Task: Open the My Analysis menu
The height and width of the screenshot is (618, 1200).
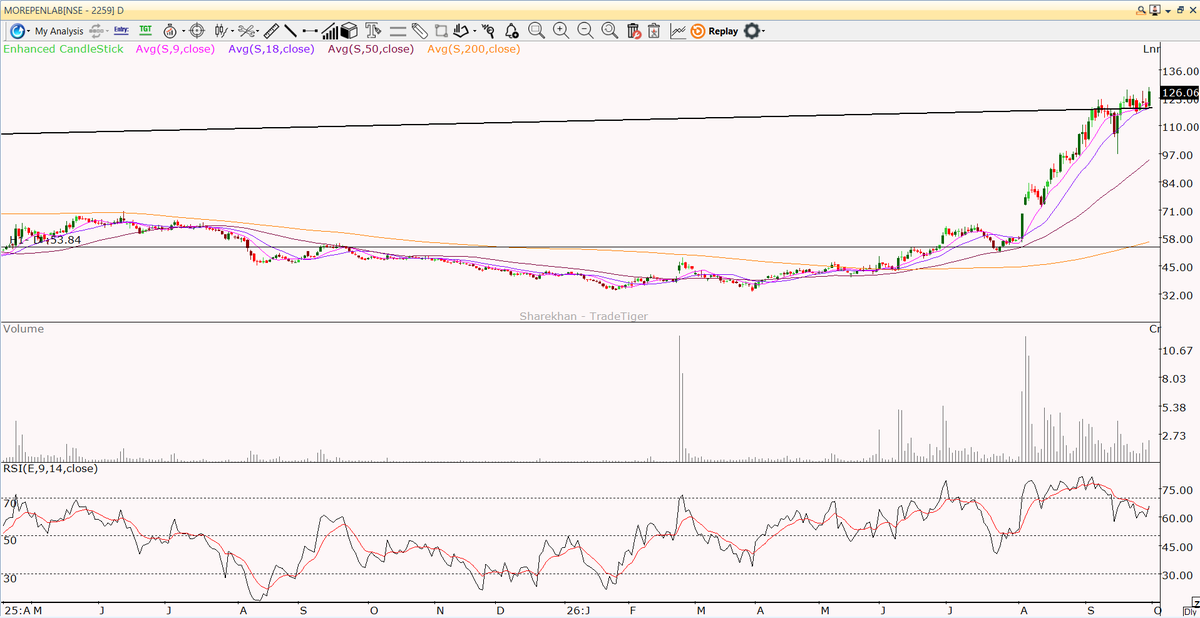Action: 59,31
